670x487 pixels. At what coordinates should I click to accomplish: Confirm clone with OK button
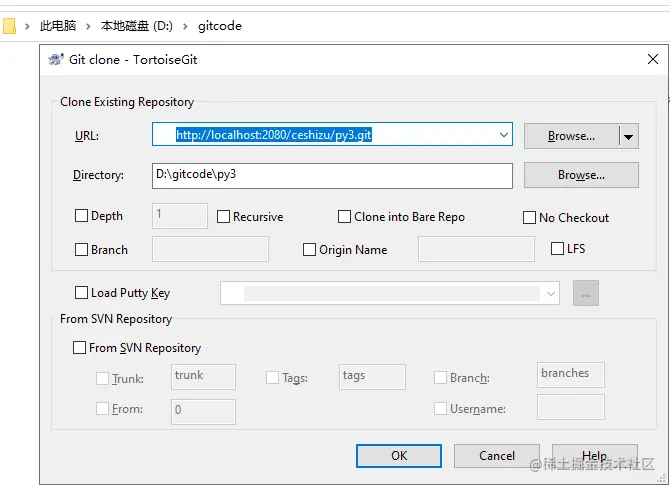pos(399,455)
